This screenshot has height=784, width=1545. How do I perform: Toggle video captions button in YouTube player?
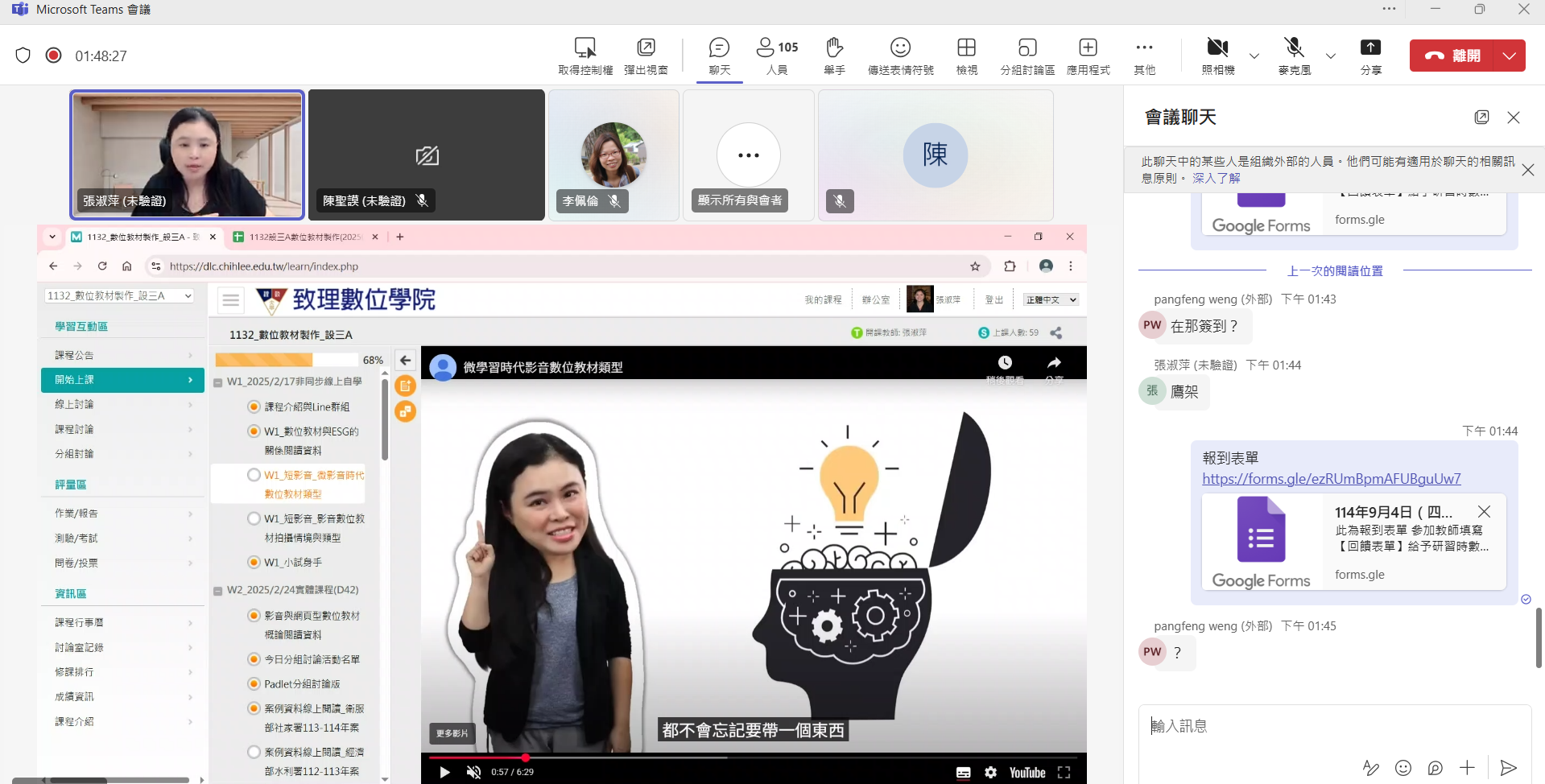[x=963, y=773]
